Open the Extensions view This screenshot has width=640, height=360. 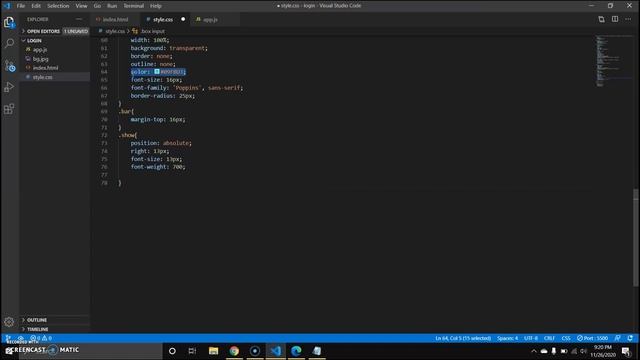coord(9,109)
